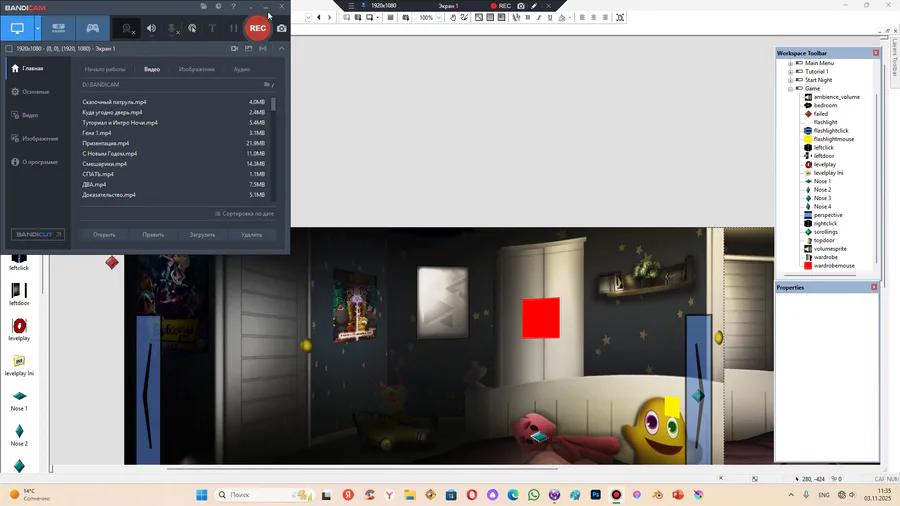This screenshot has height=506, width=900.
Task: Click the Удалить button
Action: (x=251, y=235)
